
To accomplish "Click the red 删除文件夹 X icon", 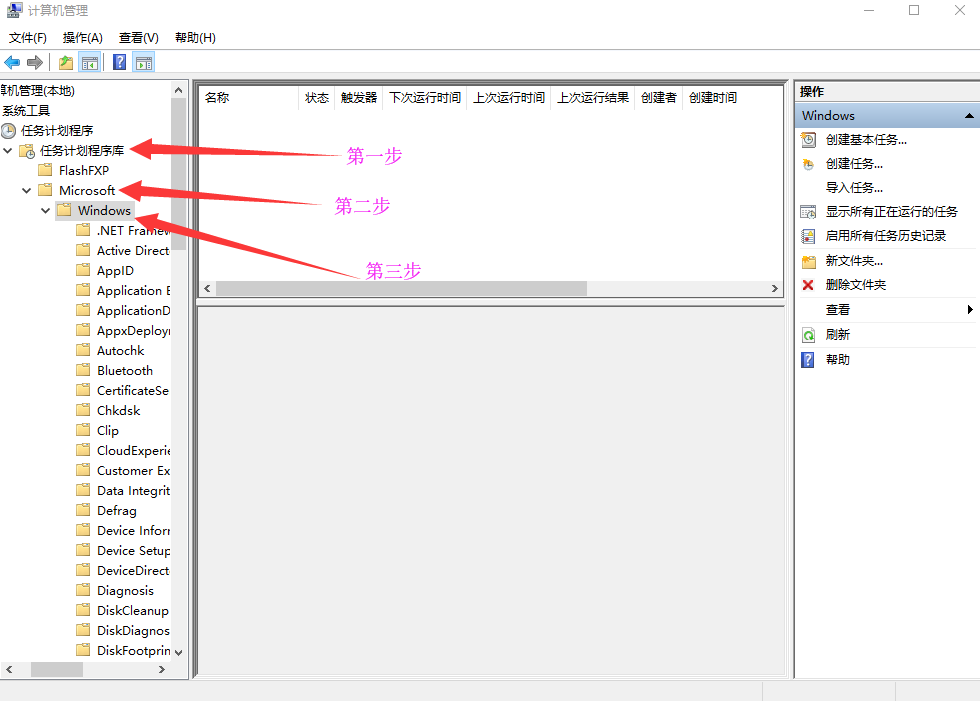I will pyautogui.click(x=808, y=285).
